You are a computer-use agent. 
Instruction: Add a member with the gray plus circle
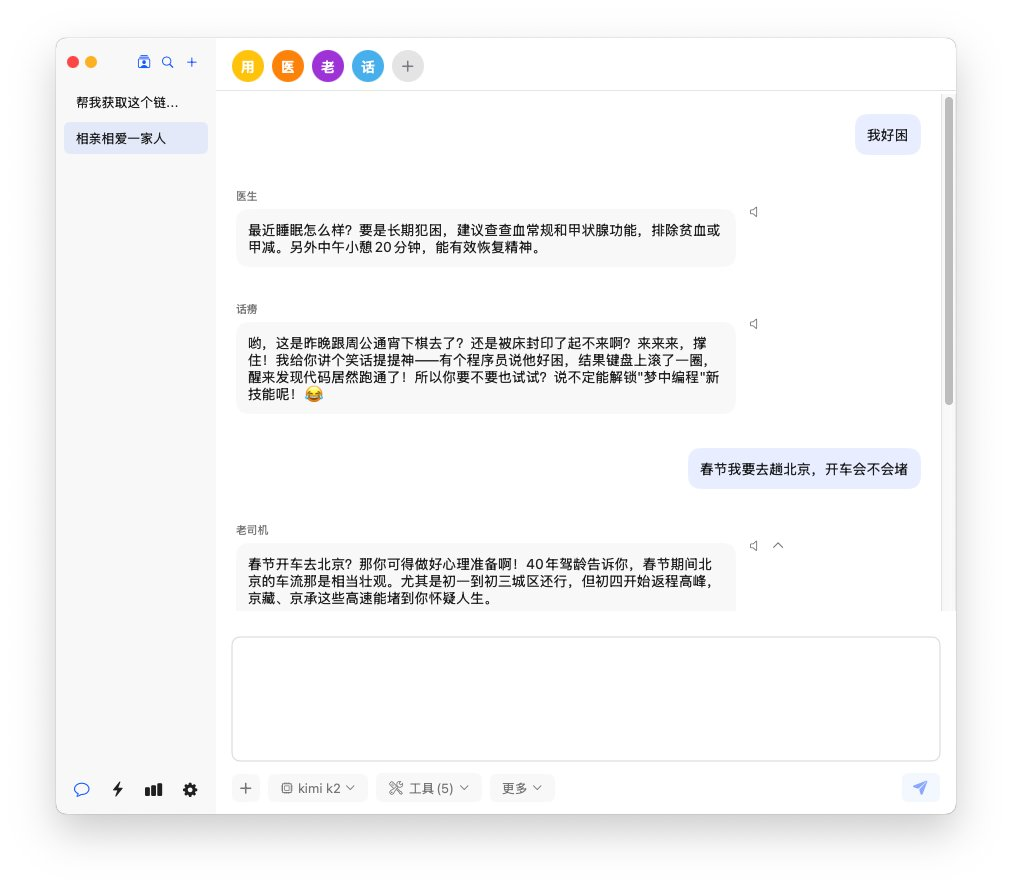[x=408, y=67]
